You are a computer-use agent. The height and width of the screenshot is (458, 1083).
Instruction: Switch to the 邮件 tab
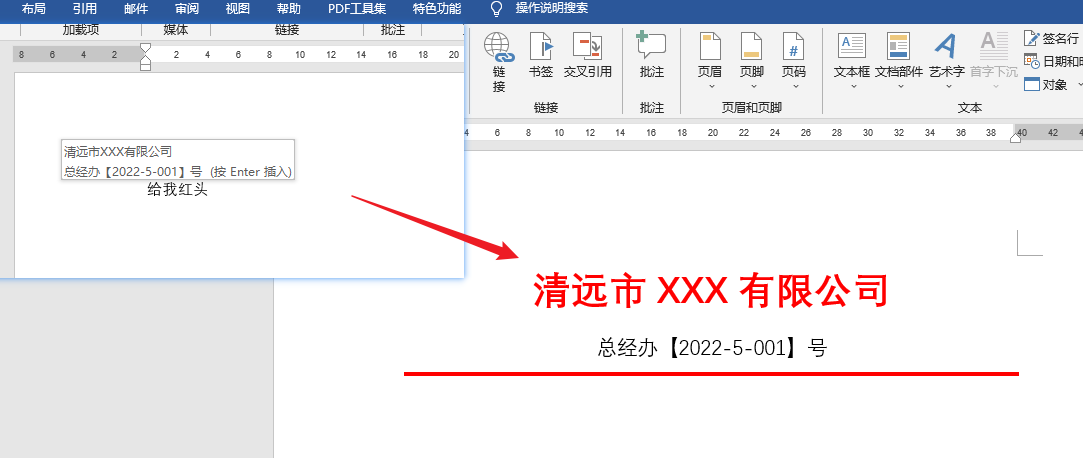pyautogui.click(x=135, y=9)
